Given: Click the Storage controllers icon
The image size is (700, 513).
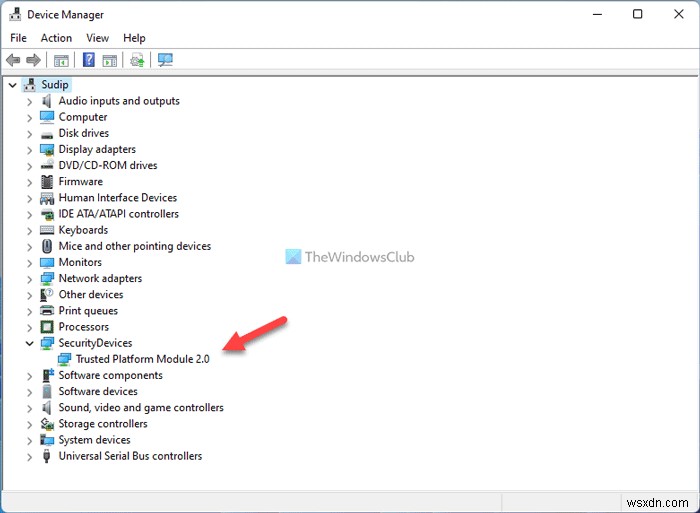Looking at the screenshot, I should point(47,423).
